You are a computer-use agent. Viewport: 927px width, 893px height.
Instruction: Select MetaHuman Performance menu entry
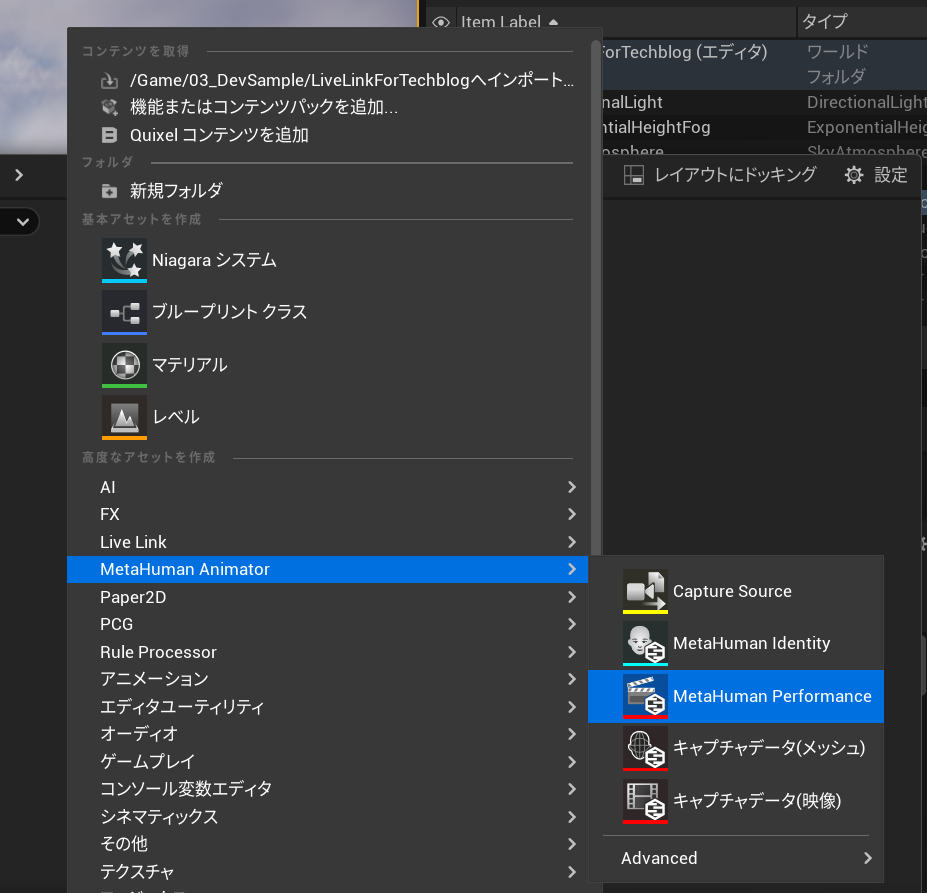coord(771,696)
